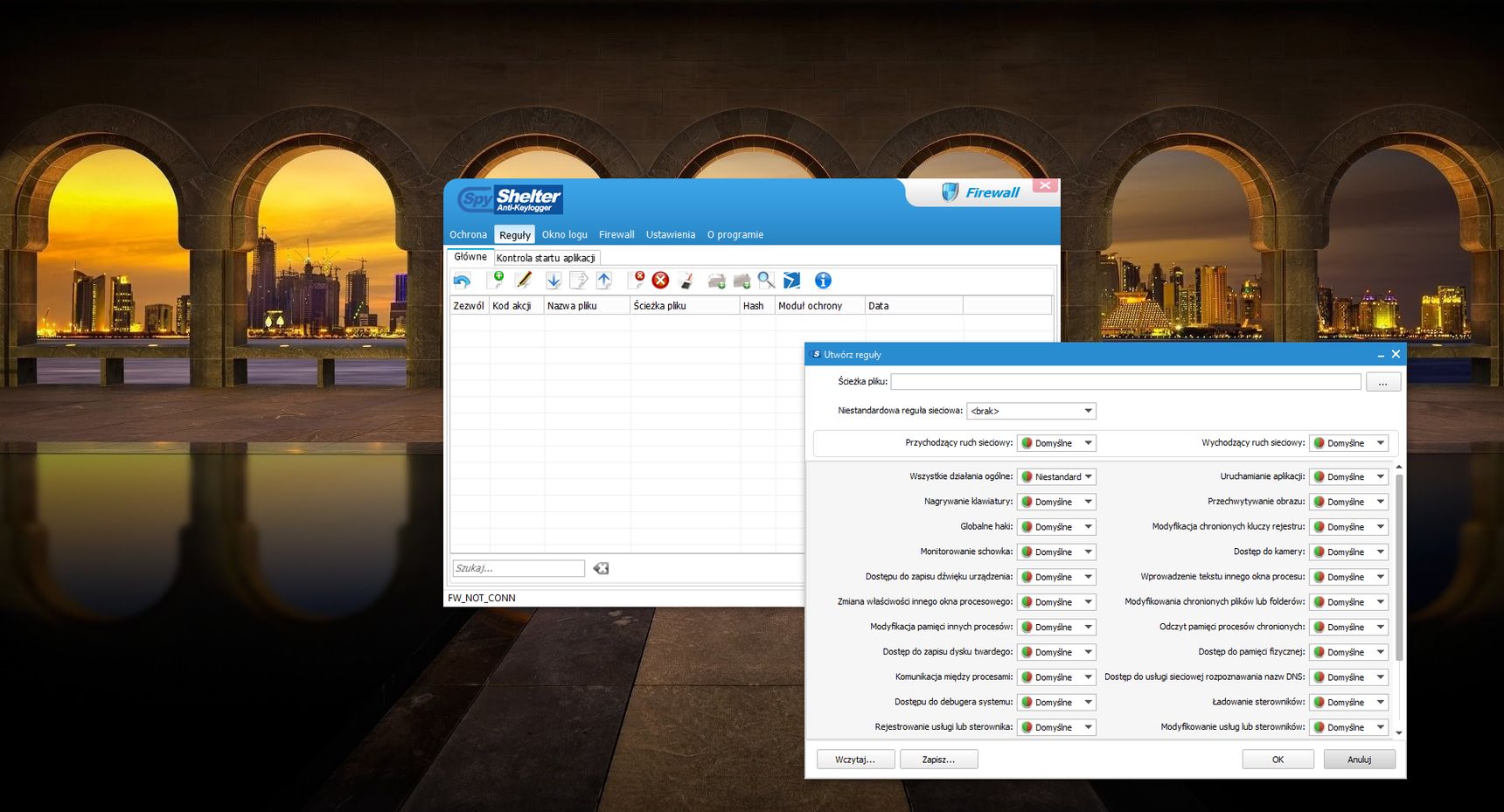Open Nagrywanie klawiatury dropdown
The width and height of the screenshot is (1504, 812).
coord(1056,502)
